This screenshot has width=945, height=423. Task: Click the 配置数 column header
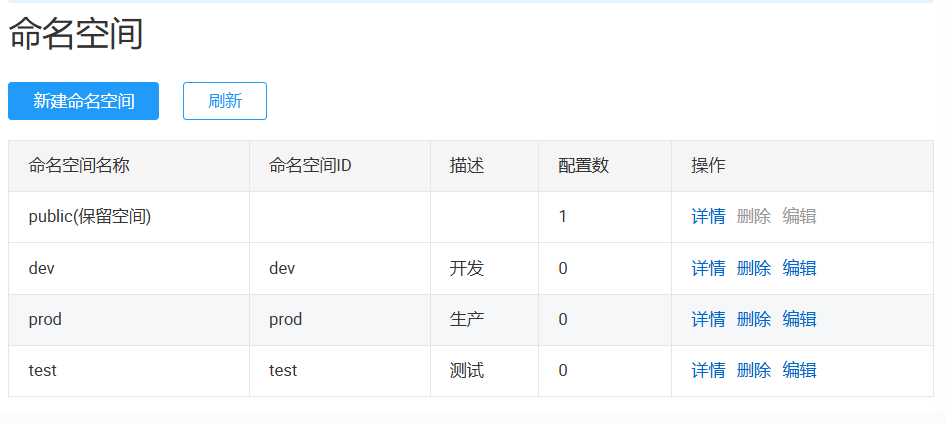click(583, 166)
